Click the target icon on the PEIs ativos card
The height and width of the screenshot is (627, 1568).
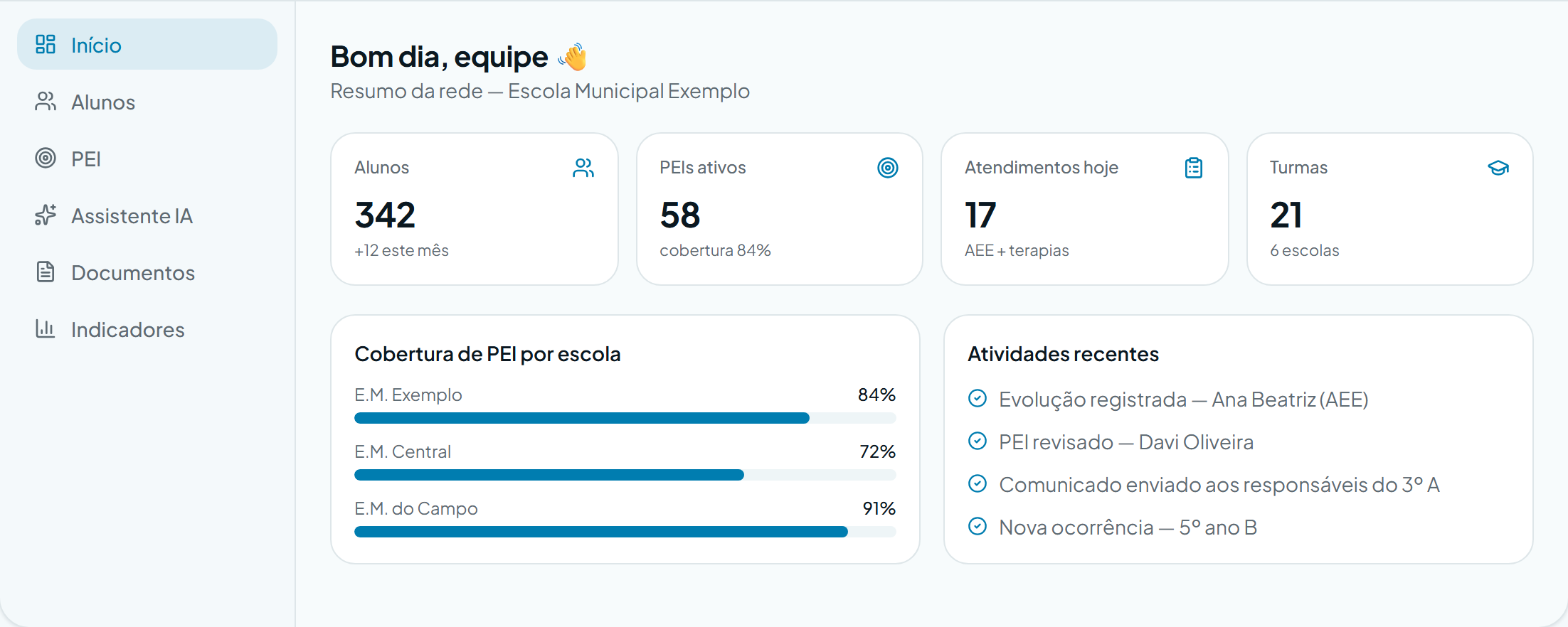(x=888, y=168)
